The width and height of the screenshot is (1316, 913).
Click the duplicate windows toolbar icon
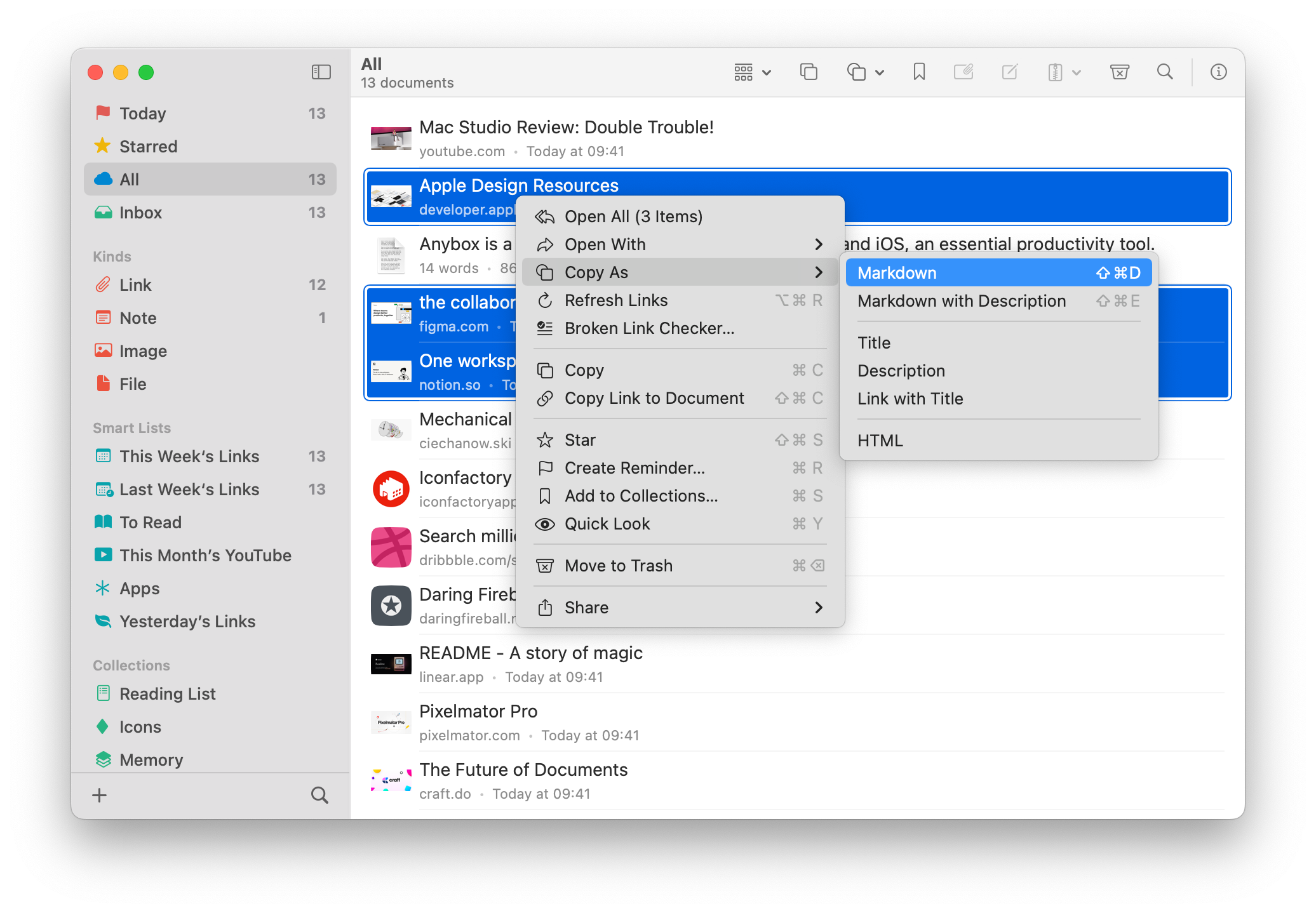coord(809,72)
